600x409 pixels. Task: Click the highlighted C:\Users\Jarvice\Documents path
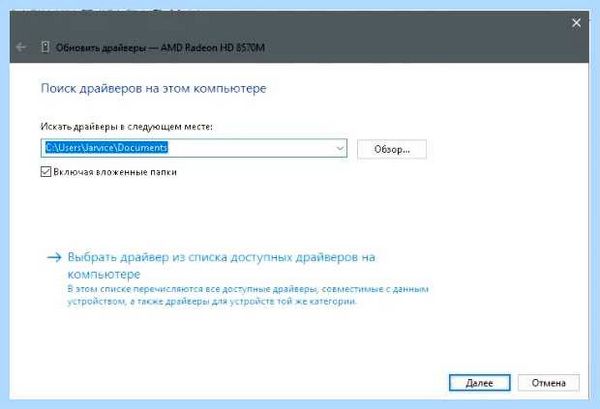tap(106, 148)
